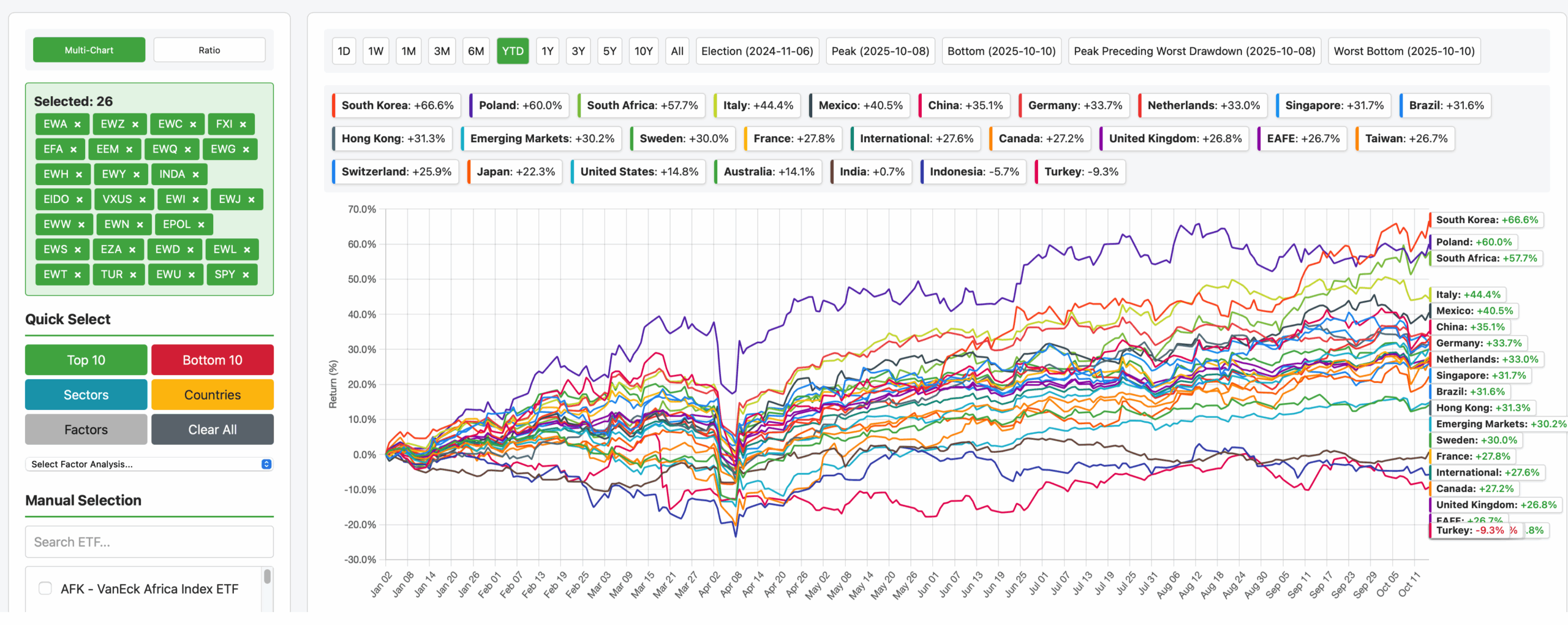Check the AFK VanEck Africa Index ETF box
Screen dimensions: 1568x625
click(45, 589)
